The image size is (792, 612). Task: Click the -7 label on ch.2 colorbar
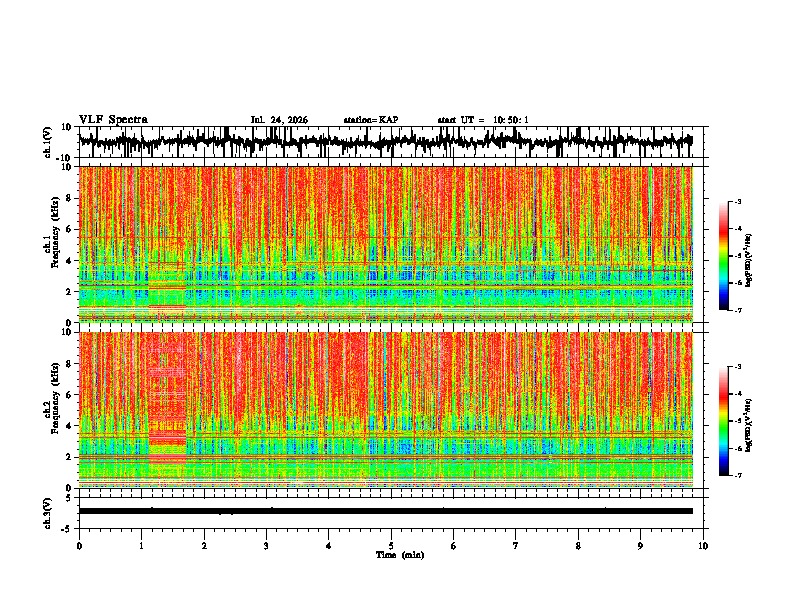pos(737,476)
